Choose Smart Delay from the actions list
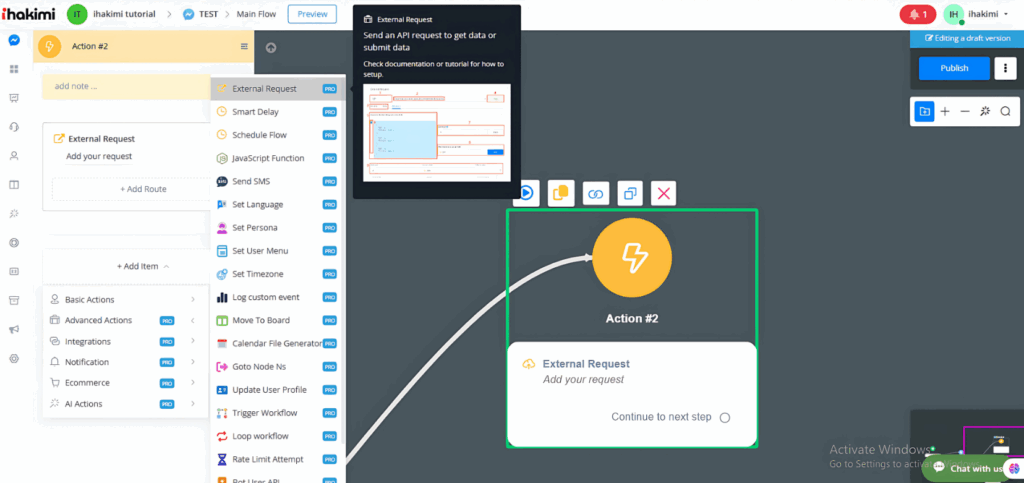The height and width of the screenshot is (483, 1024). point(255,112)
